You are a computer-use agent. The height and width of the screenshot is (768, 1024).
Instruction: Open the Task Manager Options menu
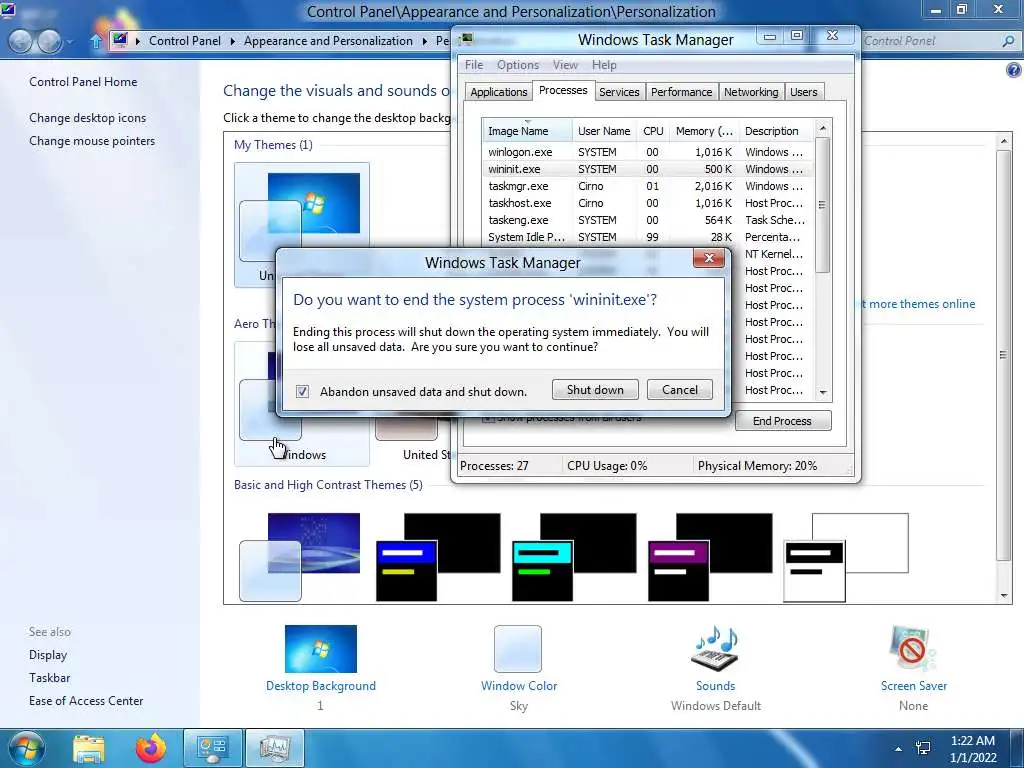(x=518, y=65)
